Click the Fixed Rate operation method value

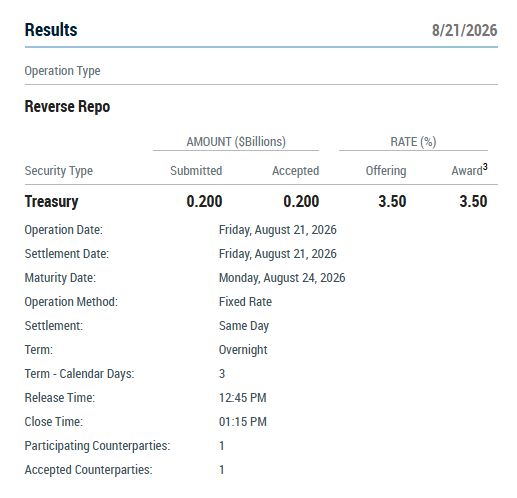245,302
